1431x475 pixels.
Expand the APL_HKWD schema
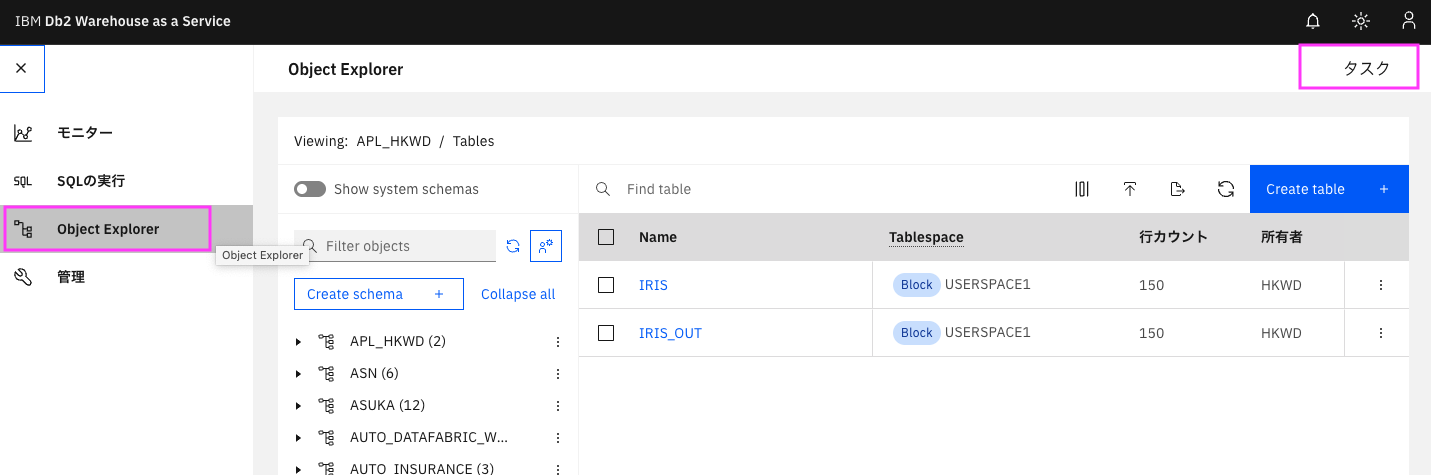299,342
